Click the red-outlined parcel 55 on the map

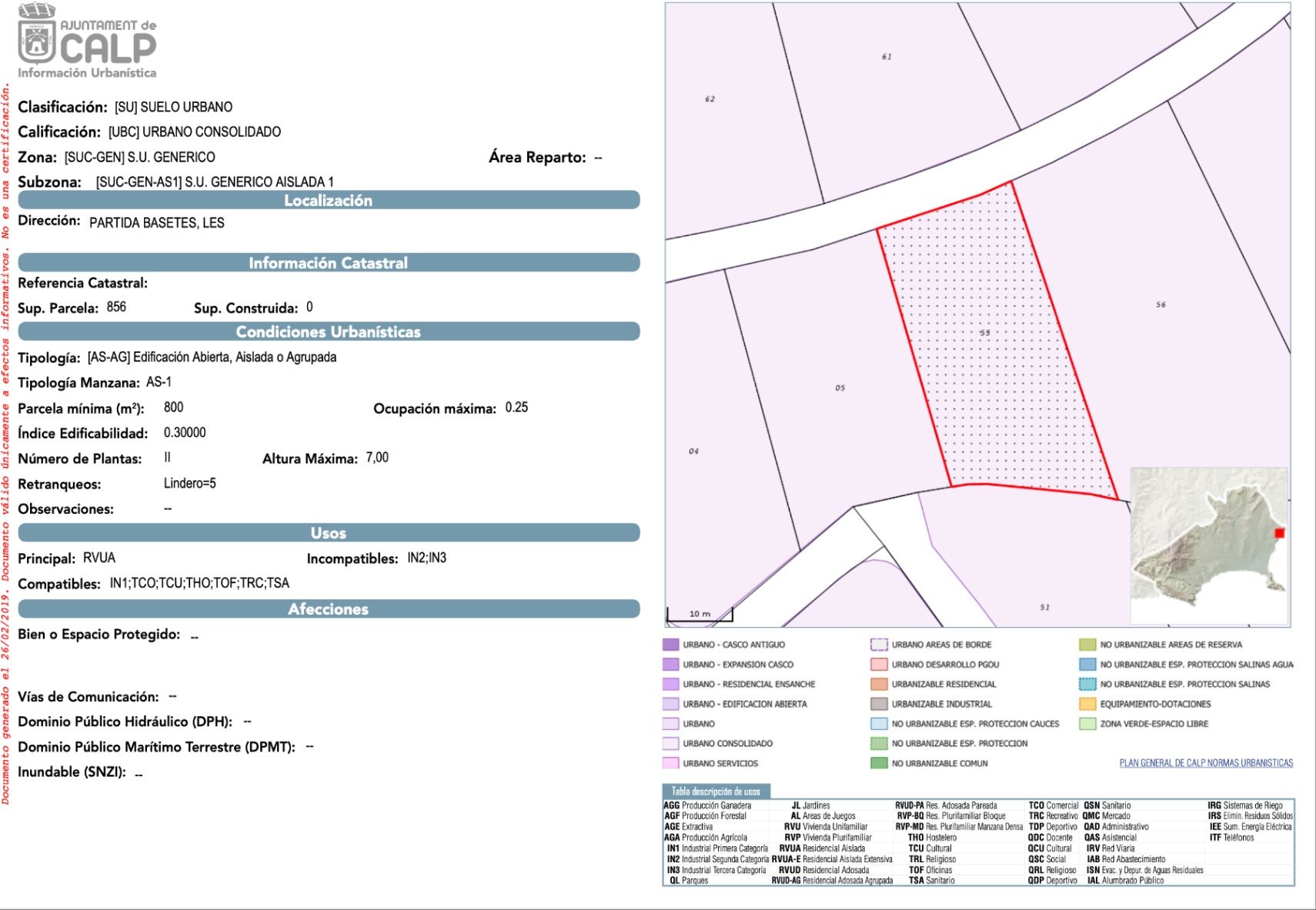click(993, 346)
